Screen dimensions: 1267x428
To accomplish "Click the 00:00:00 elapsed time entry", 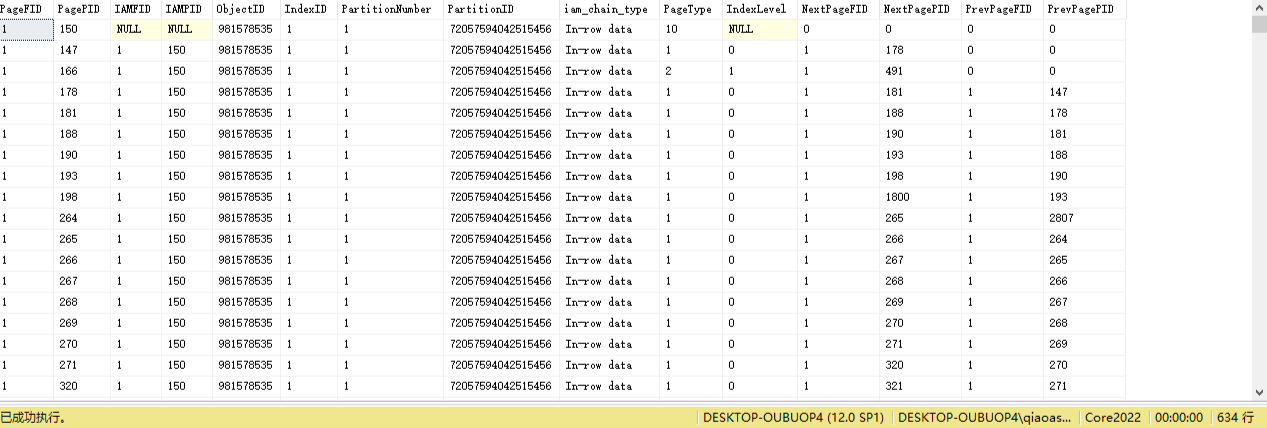I will pos(1179,418).
